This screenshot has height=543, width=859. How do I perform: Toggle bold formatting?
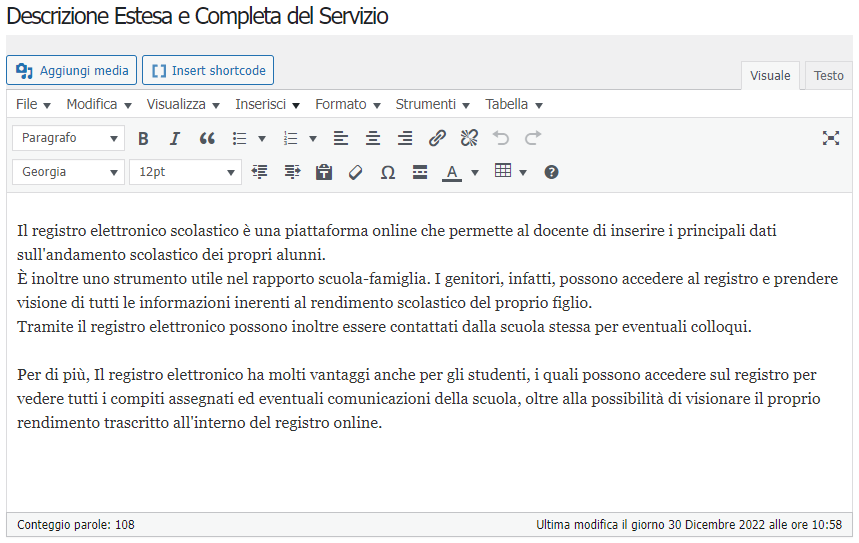tap(143, 138)
